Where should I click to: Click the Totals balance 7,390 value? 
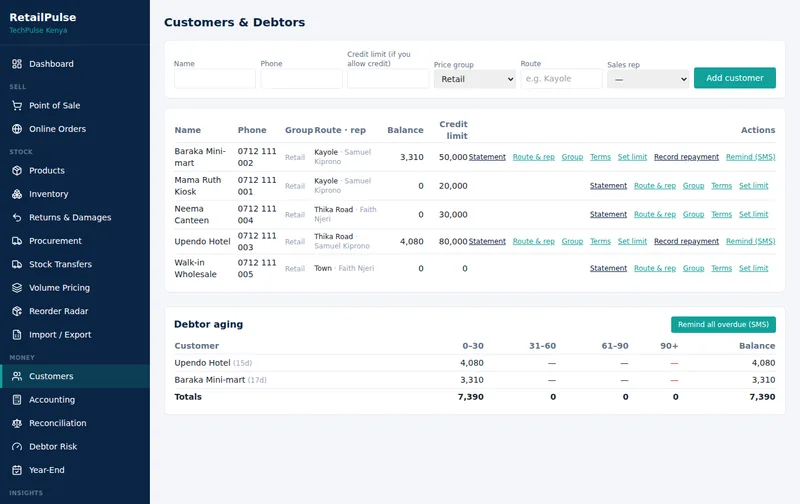(762, 397)
